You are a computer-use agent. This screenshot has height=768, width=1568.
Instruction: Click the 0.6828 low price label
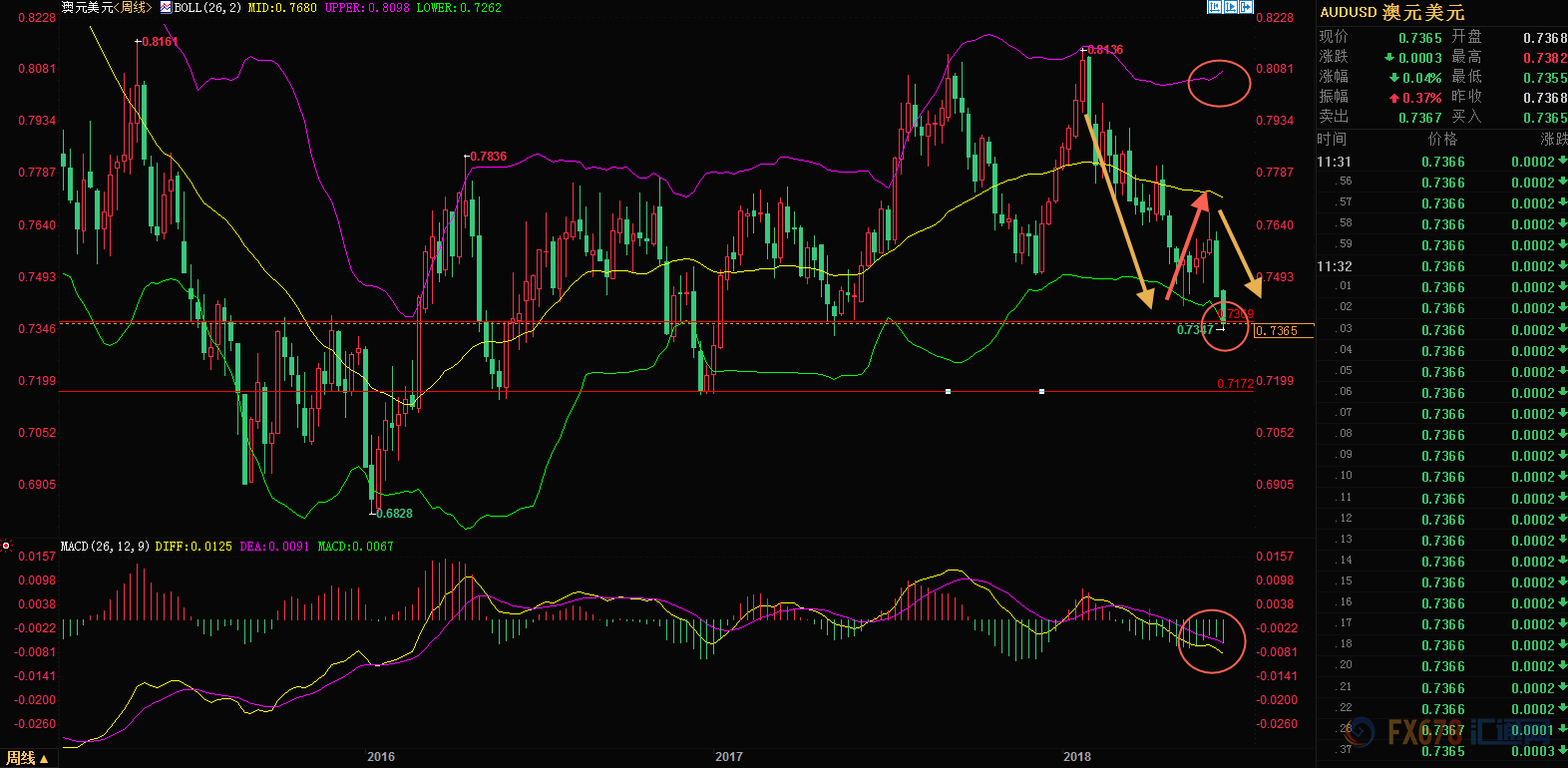pyautogui.click(x=395, y=514)
